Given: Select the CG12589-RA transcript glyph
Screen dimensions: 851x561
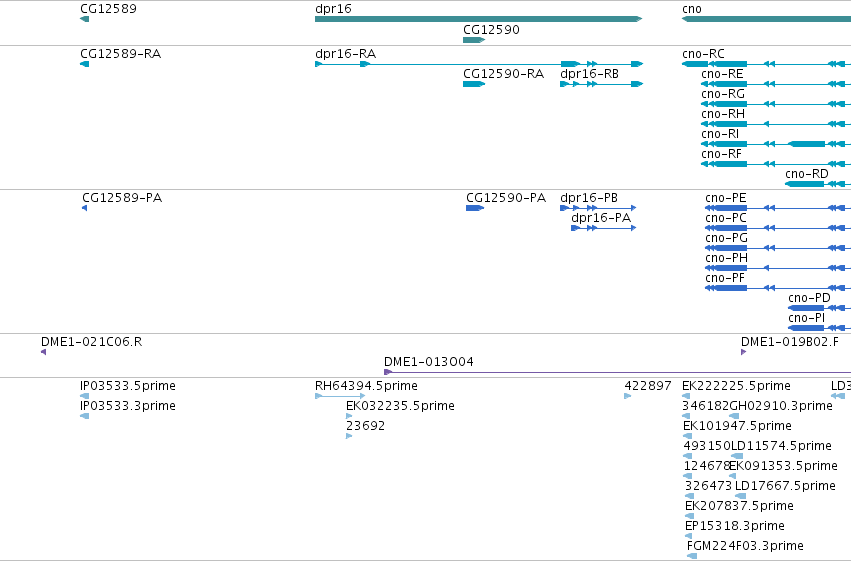Looking at the screenshot, I should click(x=84, y=64).
